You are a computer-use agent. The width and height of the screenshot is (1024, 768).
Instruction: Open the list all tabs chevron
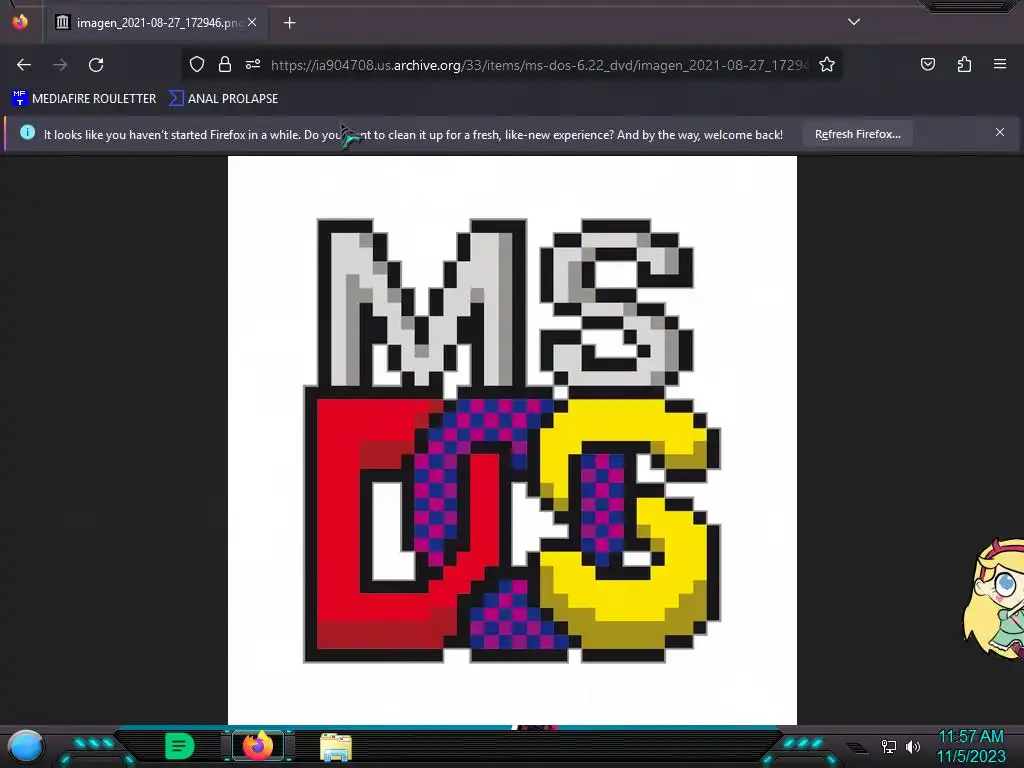pyautogui.click(x=854, y=22)
